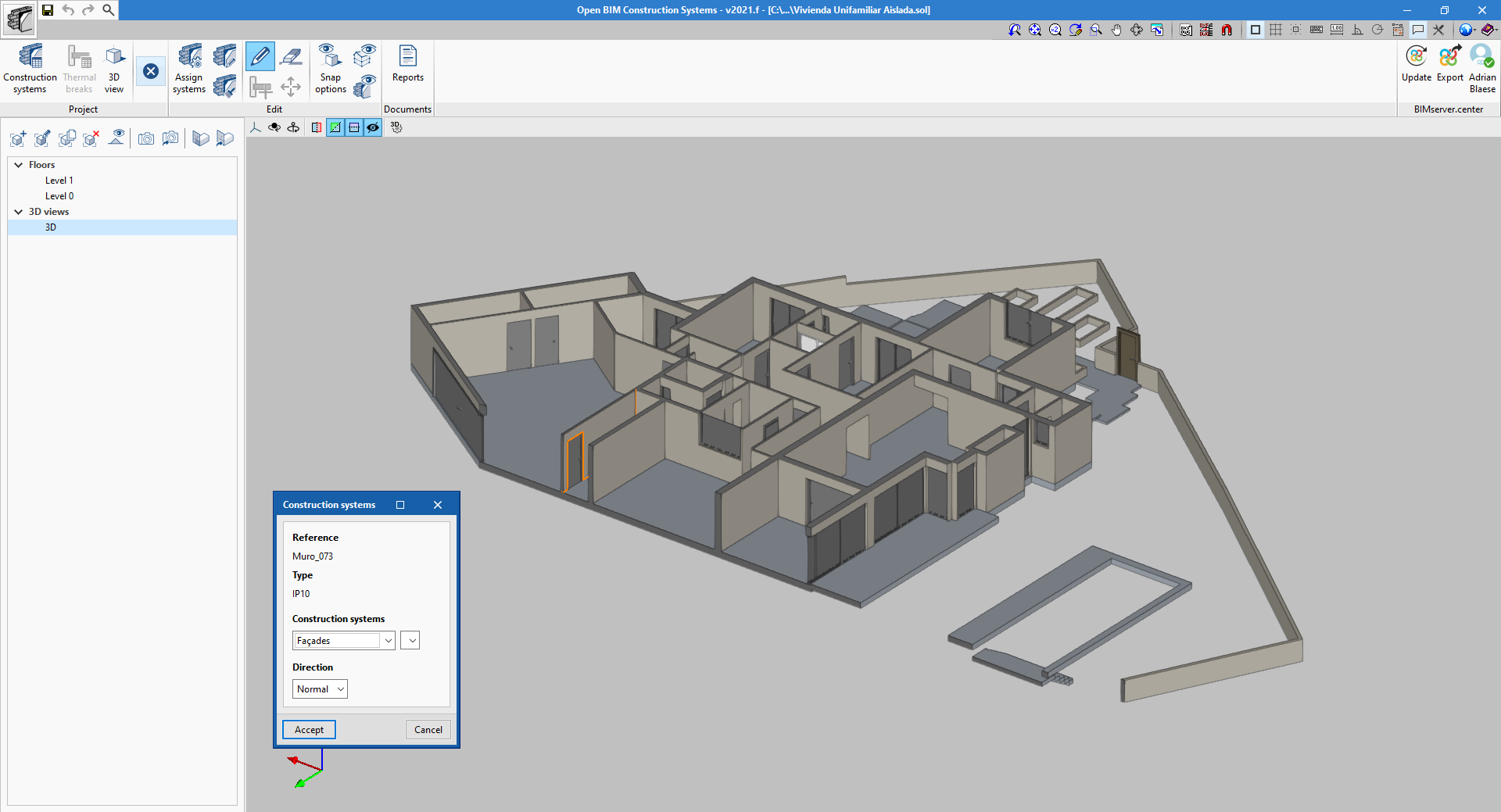The width and height of the screenshot is (1501, 812).
Task: Click Accept in Construction systems dialog
Action: point(309,730)
